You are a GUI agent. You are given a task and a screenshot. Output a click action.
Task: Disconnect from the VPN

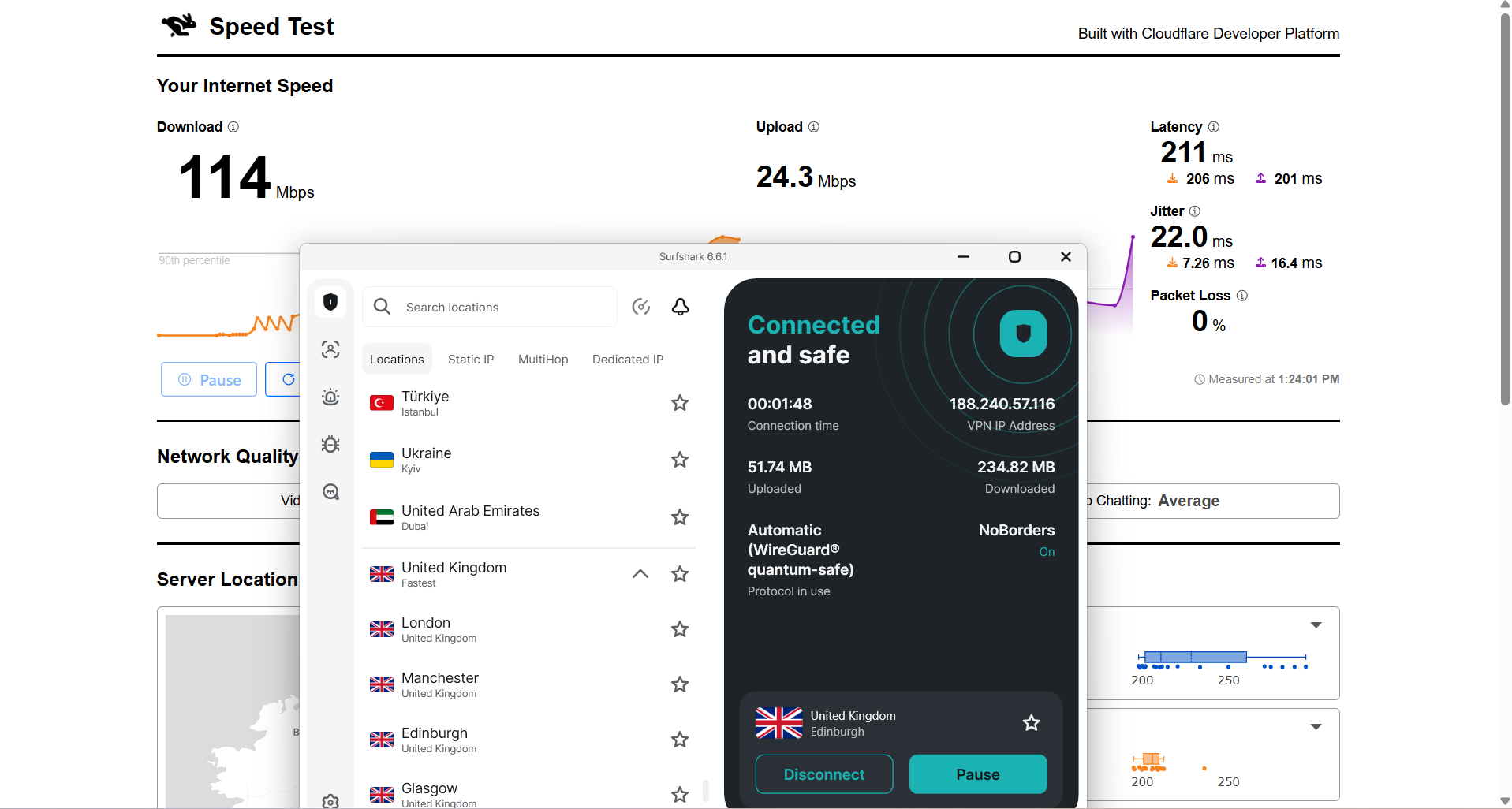click(x=823, y=774)
